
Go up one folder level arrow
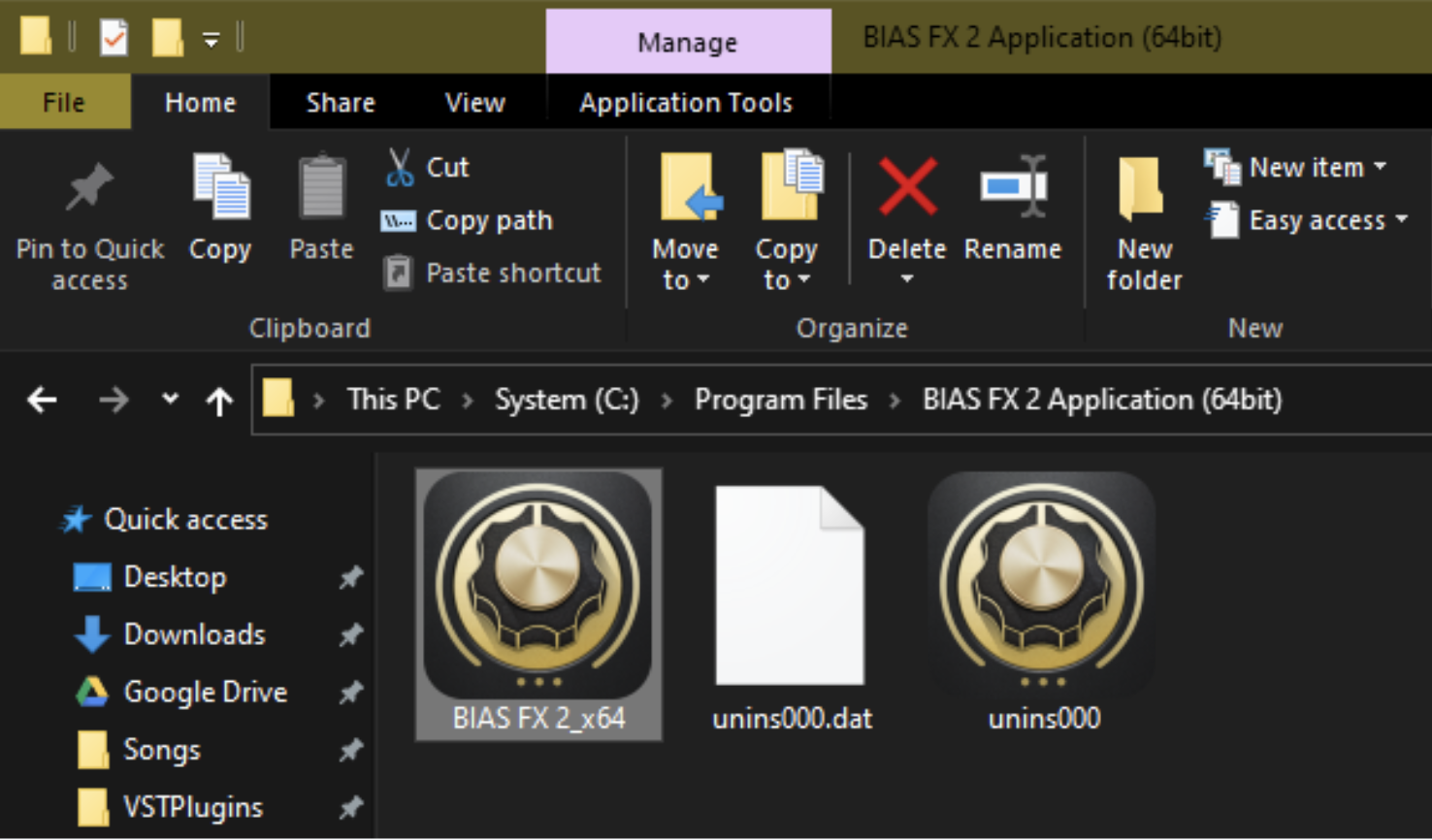coord(219,400)
